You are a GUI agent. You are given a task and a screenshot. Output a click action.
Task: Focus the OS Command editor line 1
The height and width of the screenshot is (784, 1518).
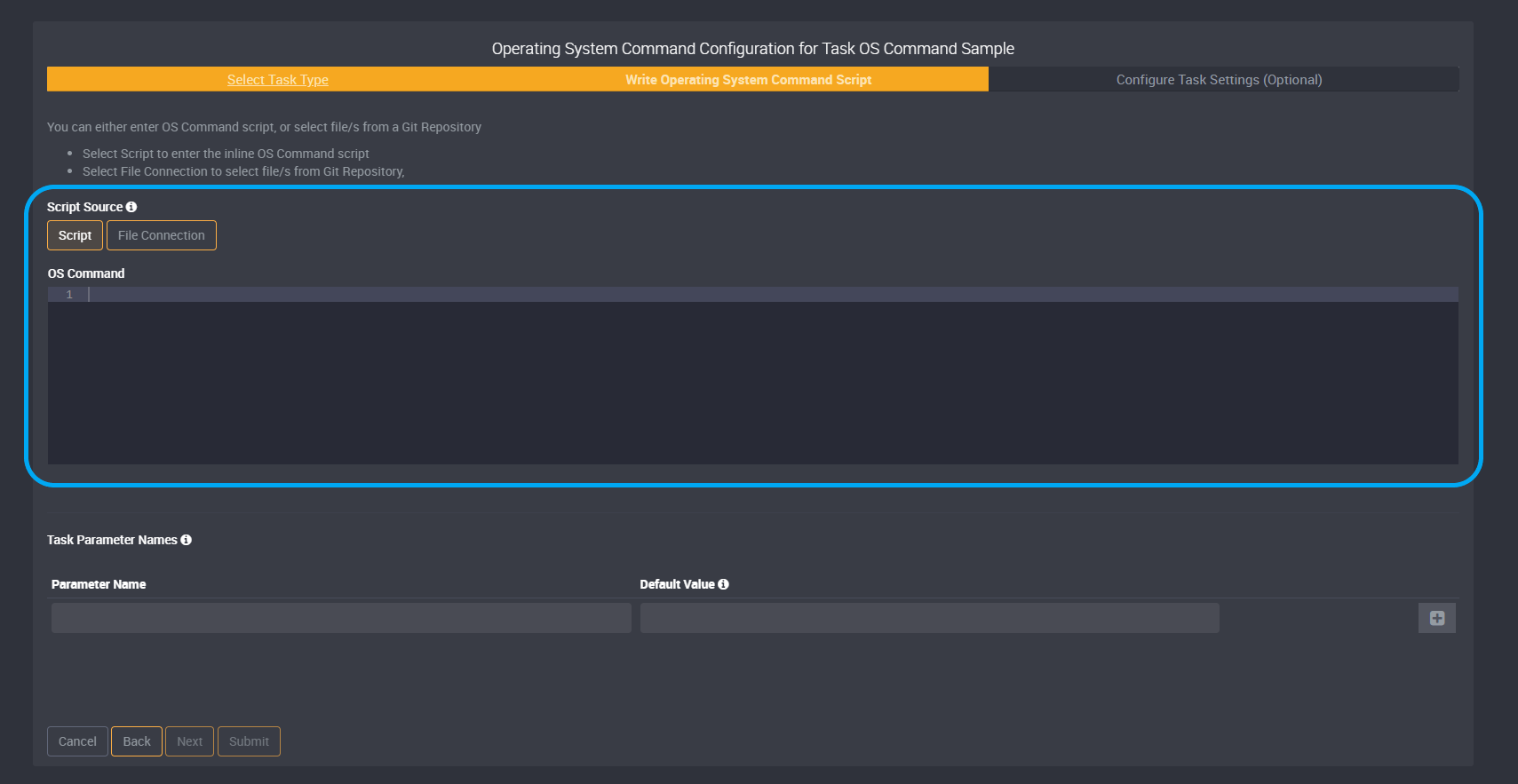tap(773, 295)
